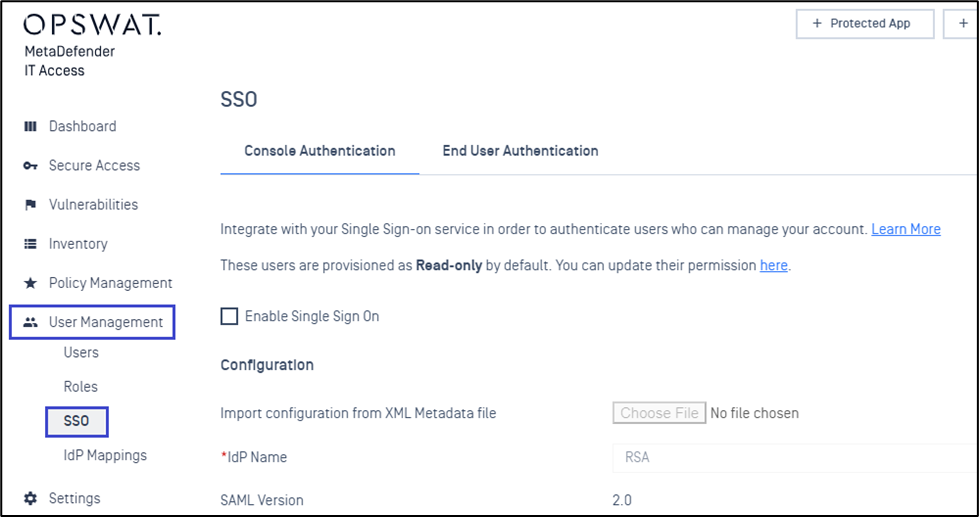The width and height of the screenshot is (979, 517).
Task: Click the User Management people icon
Action: pos(30,323)
